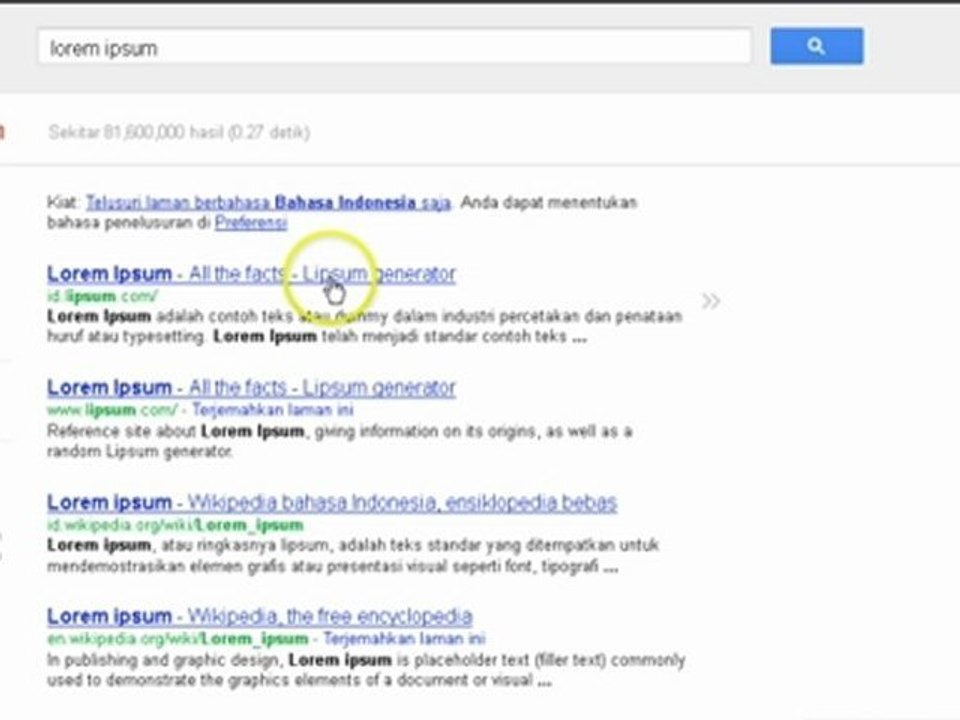Click the en.wikipedia.org/wiki/Lorem_ipsum URL
Image resolution: width=960 pixels, height=720 pixels.
178,639
